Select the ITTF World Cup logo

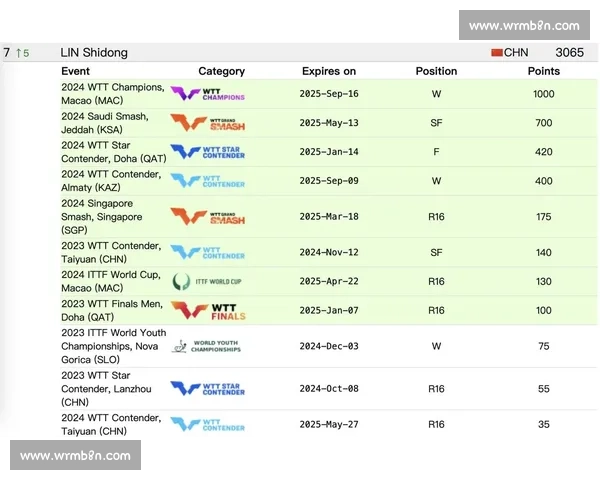207,282
